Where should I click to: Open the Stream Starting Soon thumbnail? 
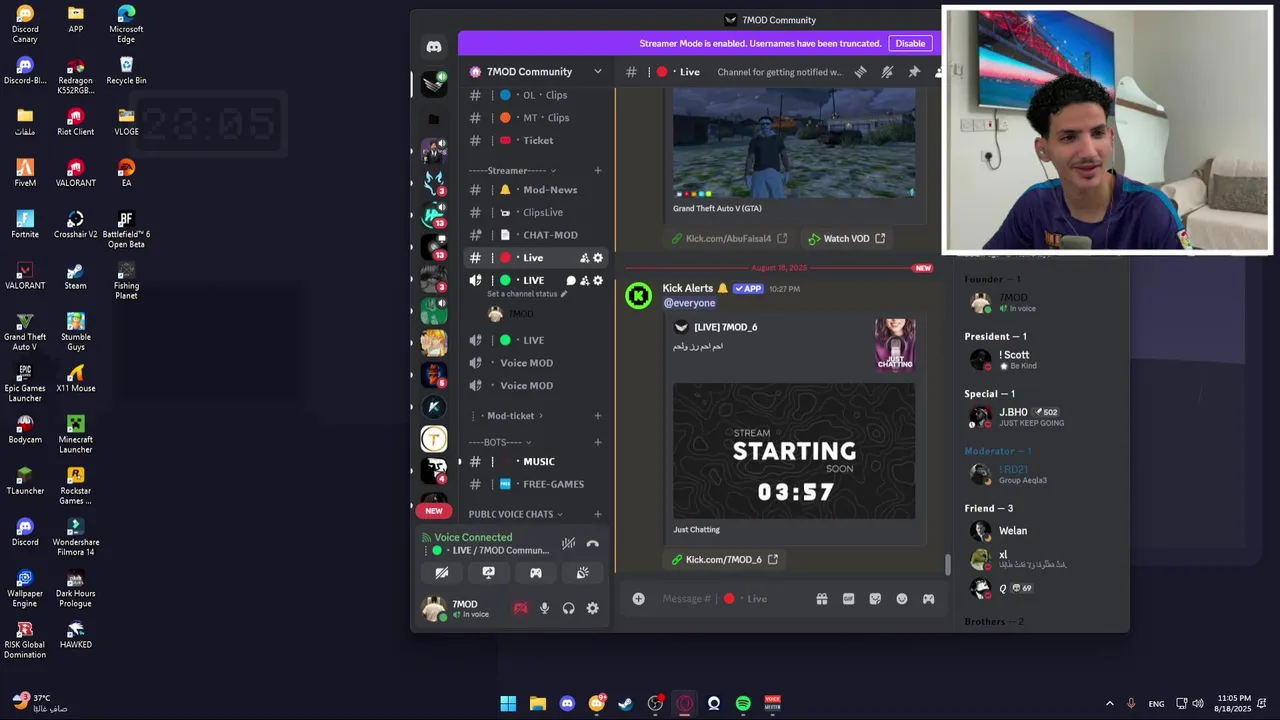794,451
